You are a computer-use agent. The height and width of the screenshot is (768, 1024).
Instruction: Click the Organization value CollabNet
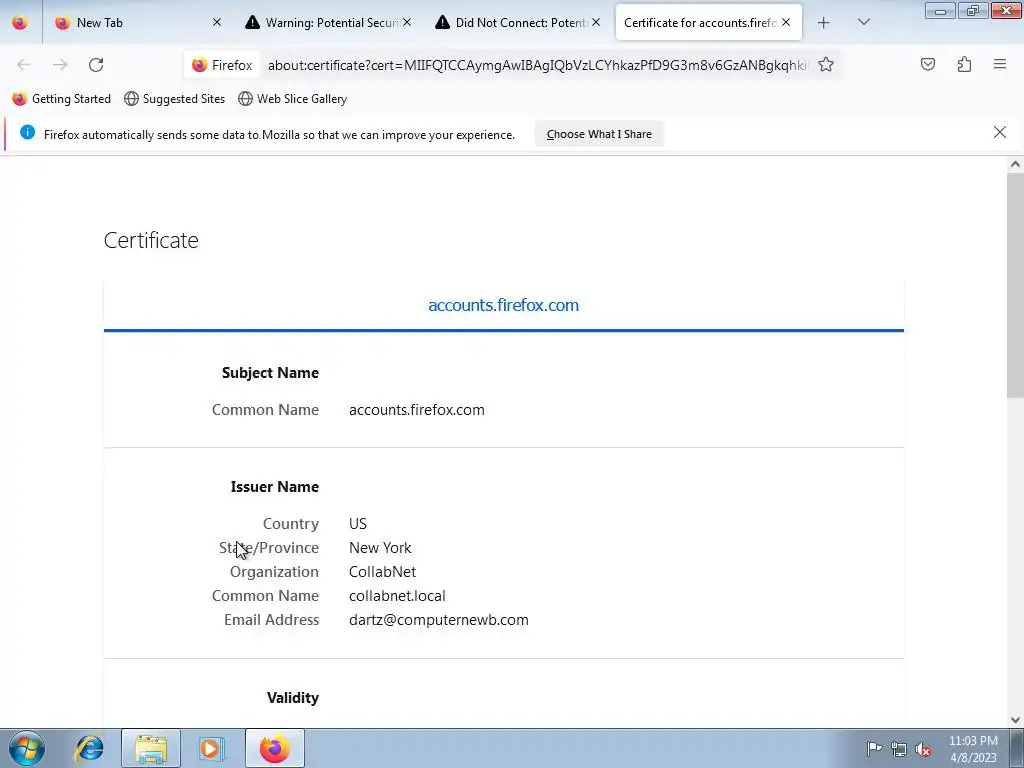(x=382, y=571)
